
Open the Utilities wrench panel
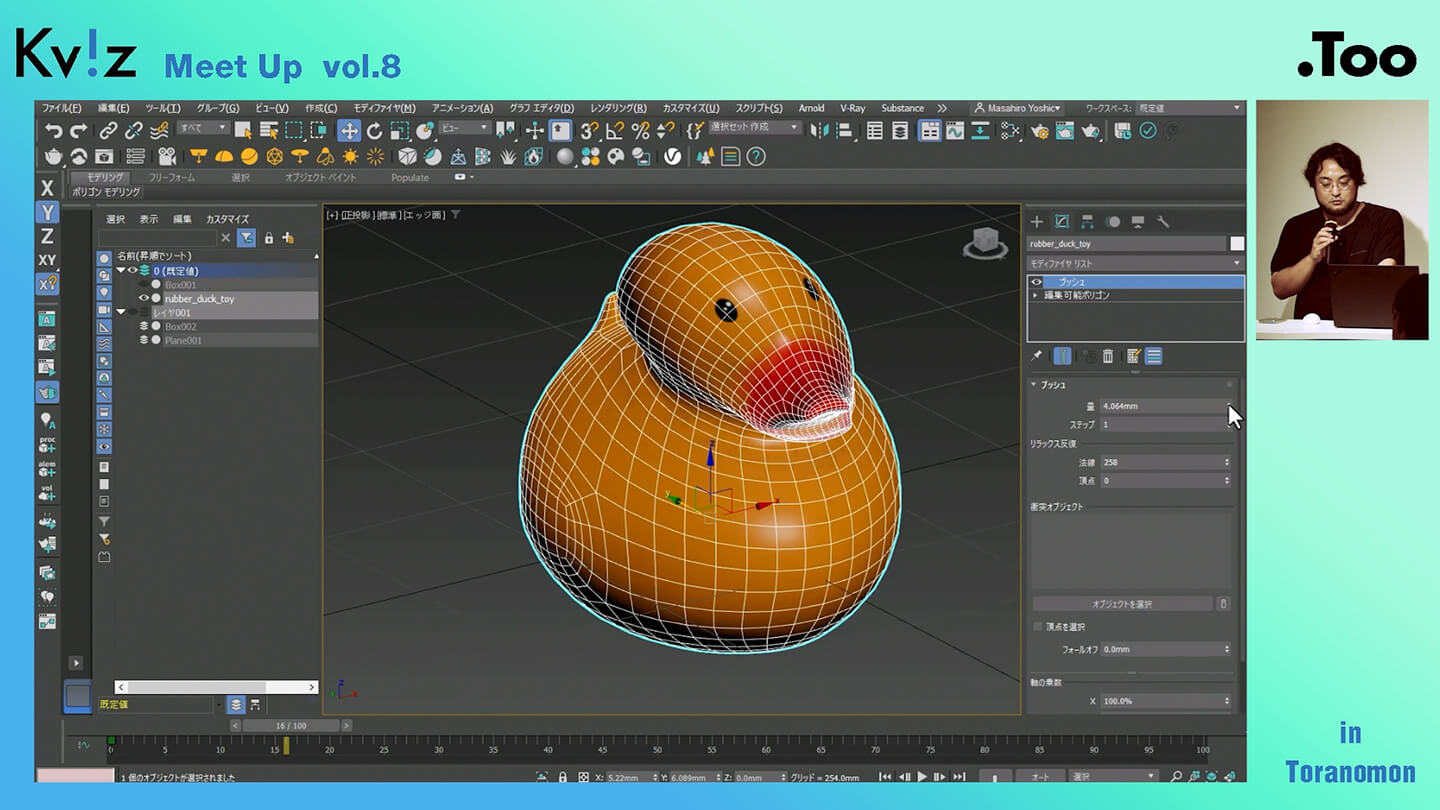coord(1162,222)
